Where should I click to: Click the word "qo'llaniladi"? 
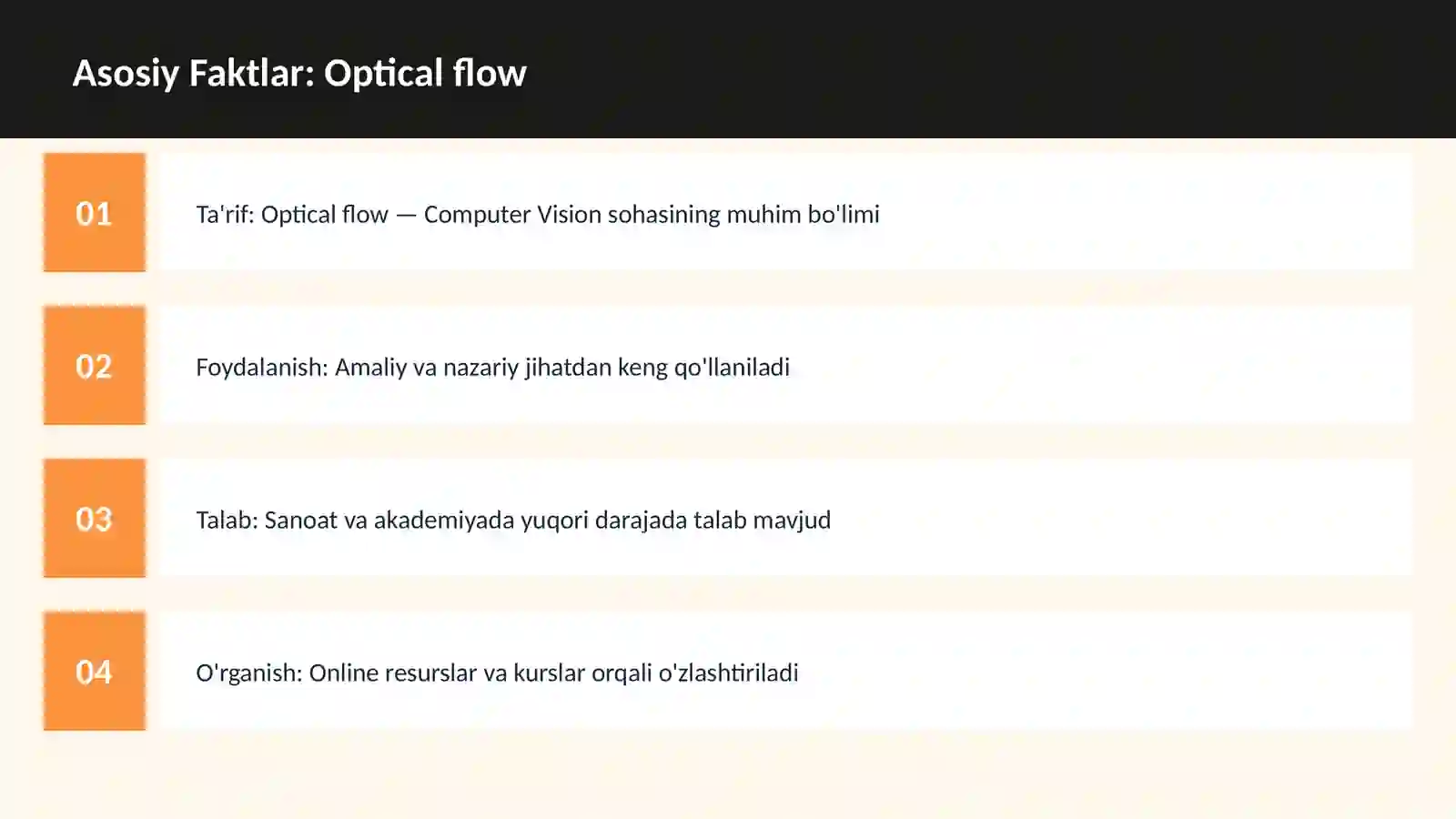732,367
